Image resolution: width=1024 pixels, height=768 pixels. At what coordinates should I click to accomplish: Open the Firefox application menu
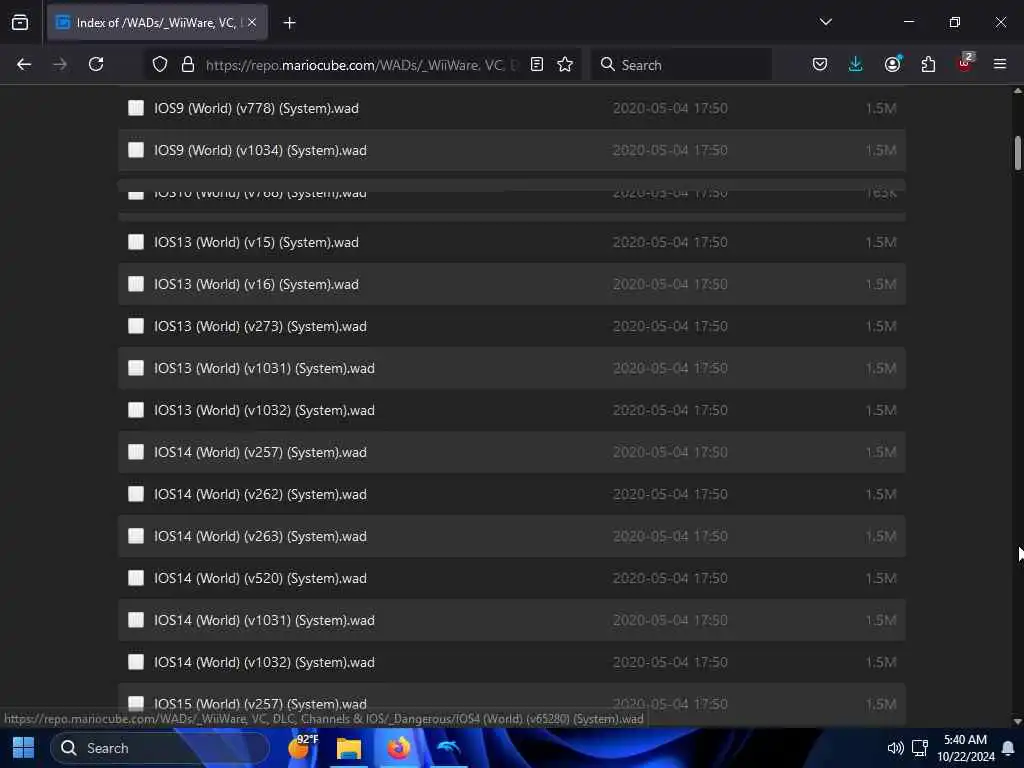[1000, 64]
